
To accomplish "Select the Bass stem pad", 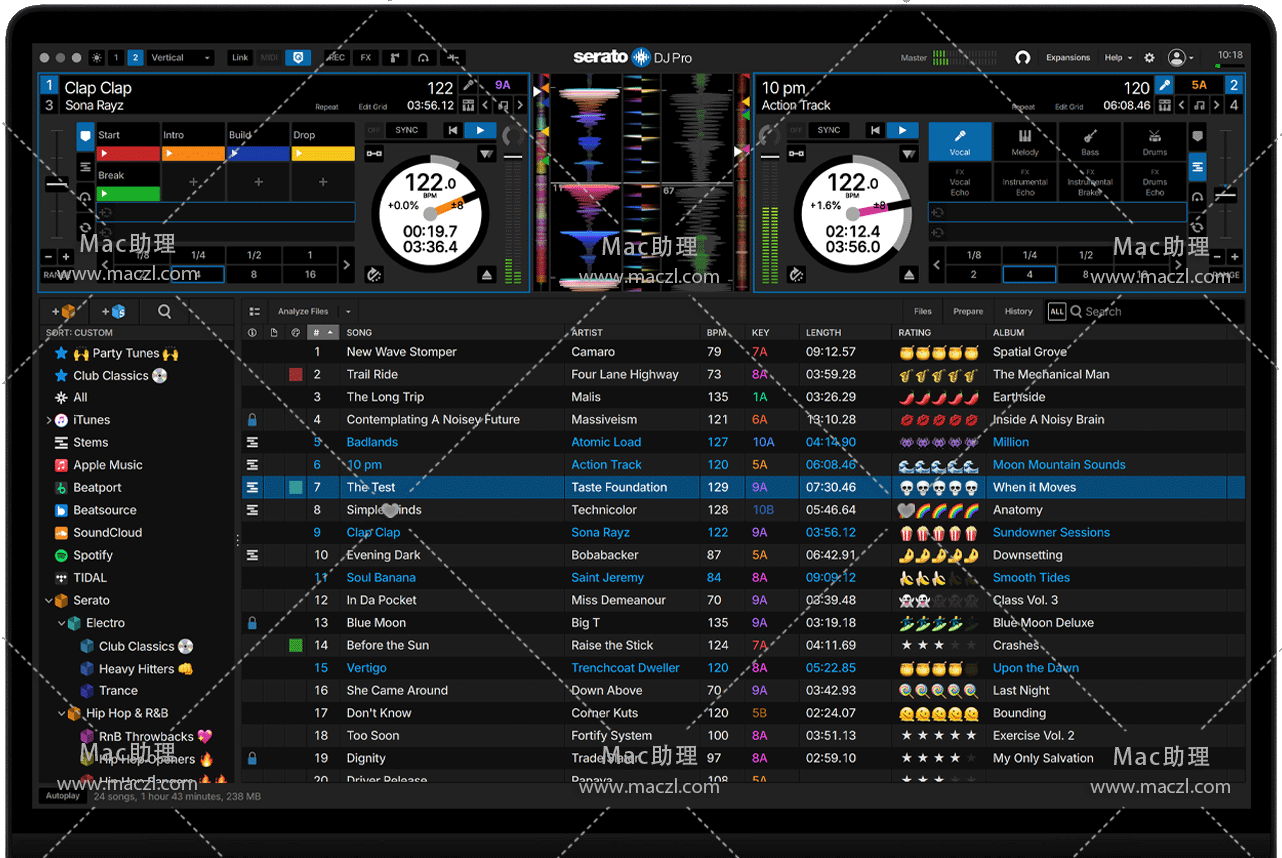I will [x=1090, y=142].
